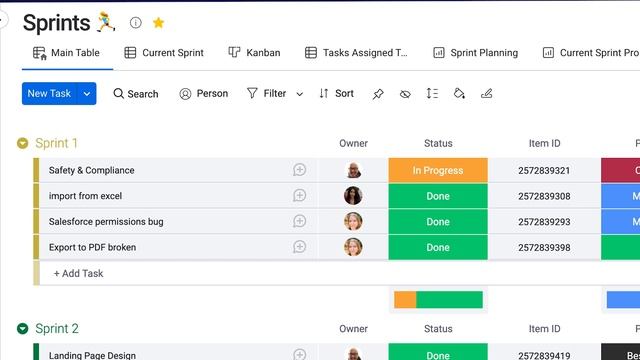
Task: Select item ID 2572839321
Action: point(544,171)
